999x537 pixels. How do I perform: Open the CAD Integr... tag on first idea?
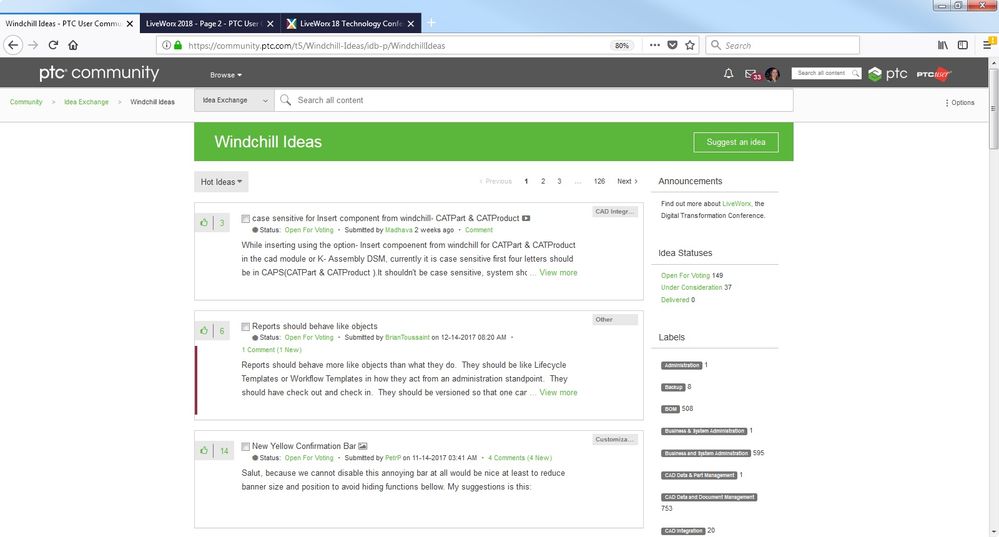tap(614, 211)
